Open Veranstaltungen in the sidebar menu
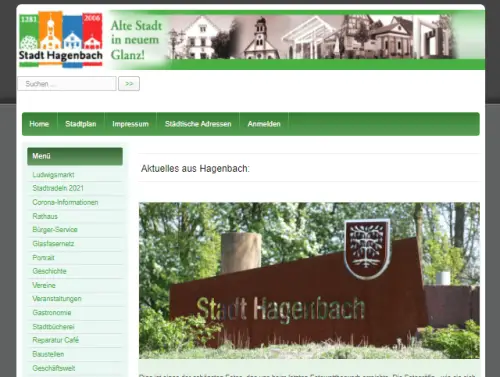 pos(57,299)
